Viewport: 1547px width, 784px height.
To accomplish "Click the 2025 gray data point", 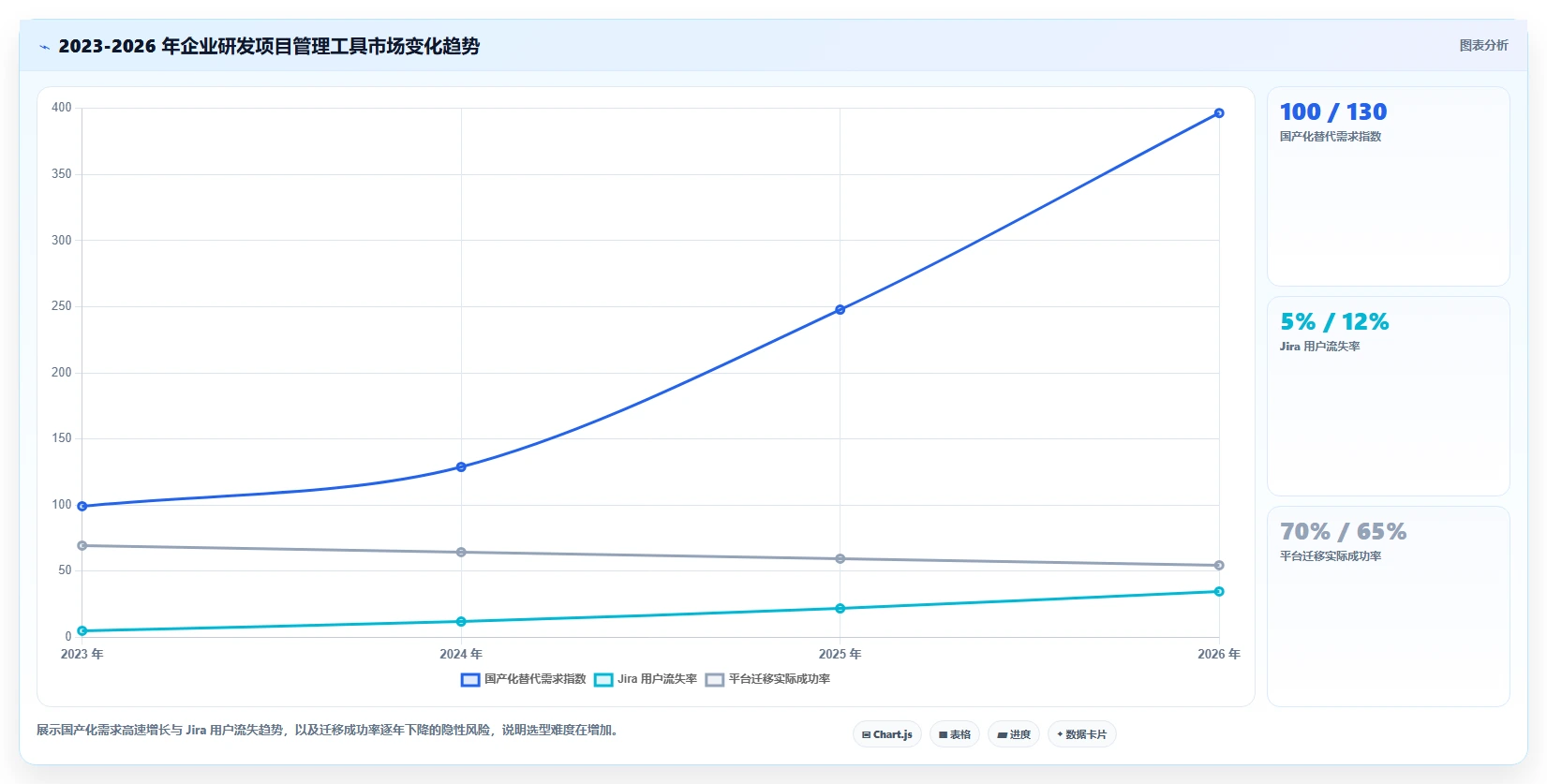I will 840,558.
